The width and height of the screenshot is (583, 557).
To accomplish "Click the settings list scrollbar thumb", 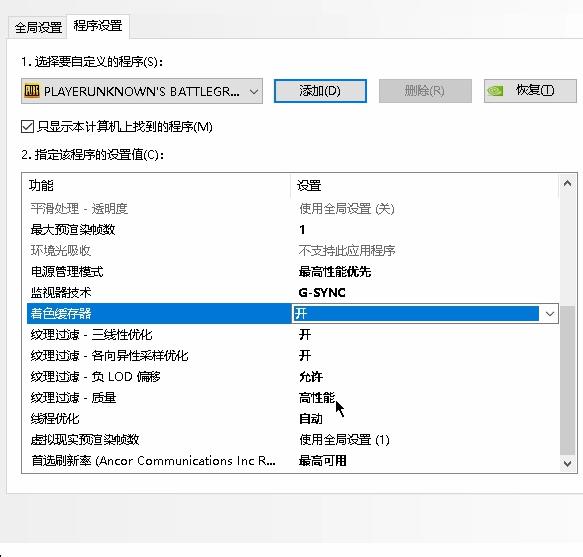I will click(x=567, y=380).
